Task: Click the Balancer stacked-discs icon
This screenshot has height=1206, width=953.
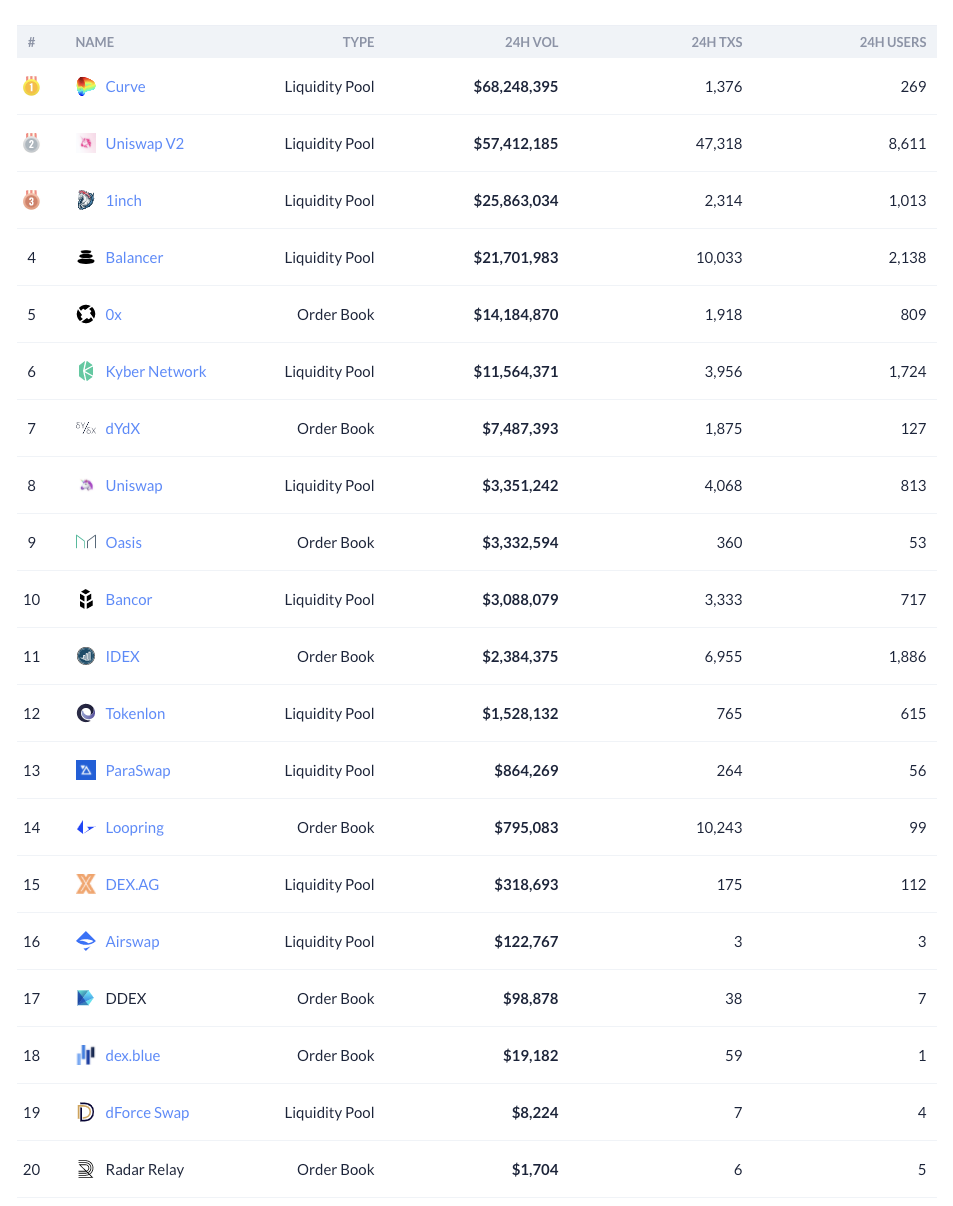Action: pos(86,258)
